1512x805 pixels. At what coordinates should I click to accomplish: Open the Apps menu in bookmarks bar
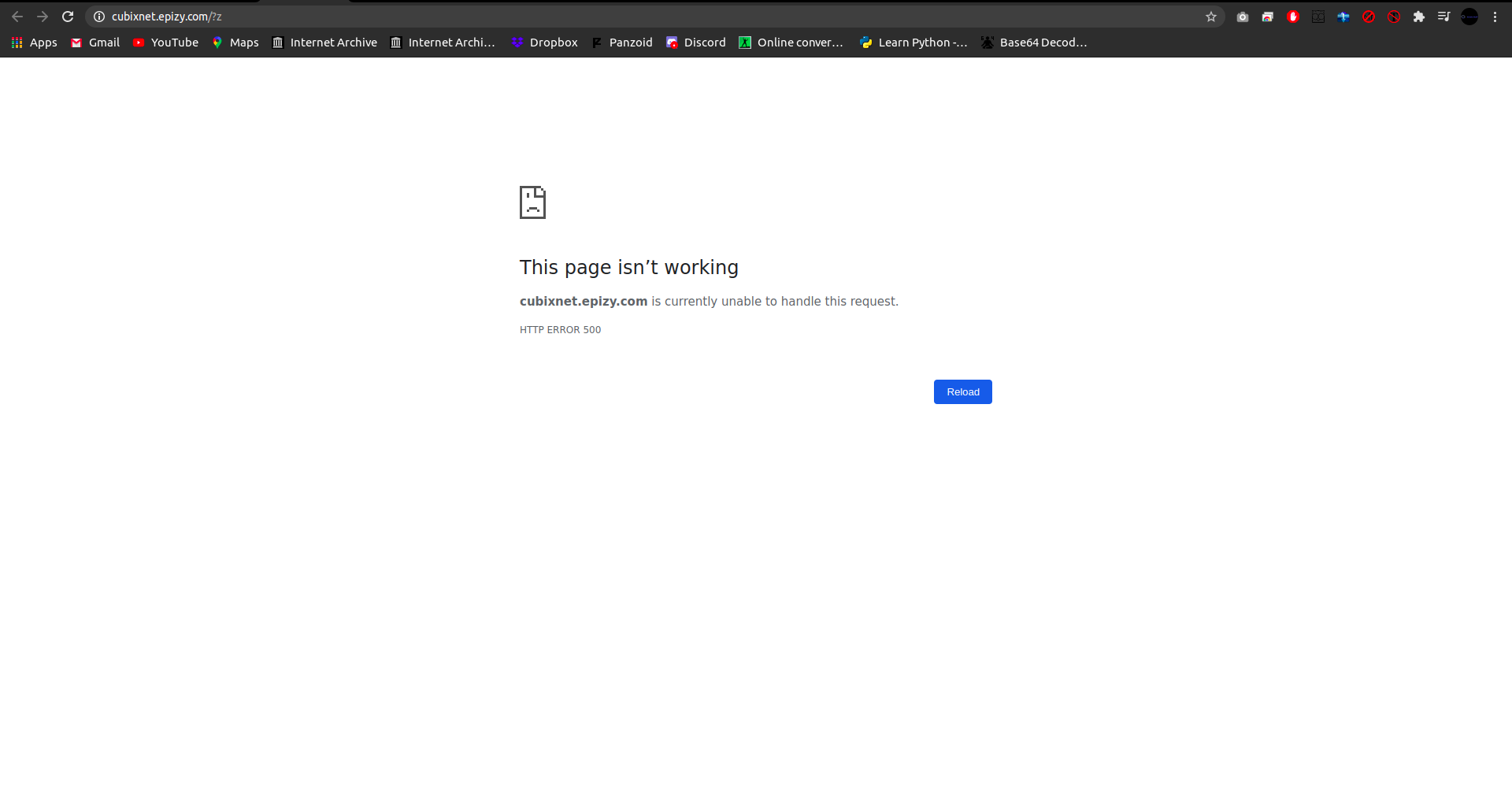pos(34,43)
